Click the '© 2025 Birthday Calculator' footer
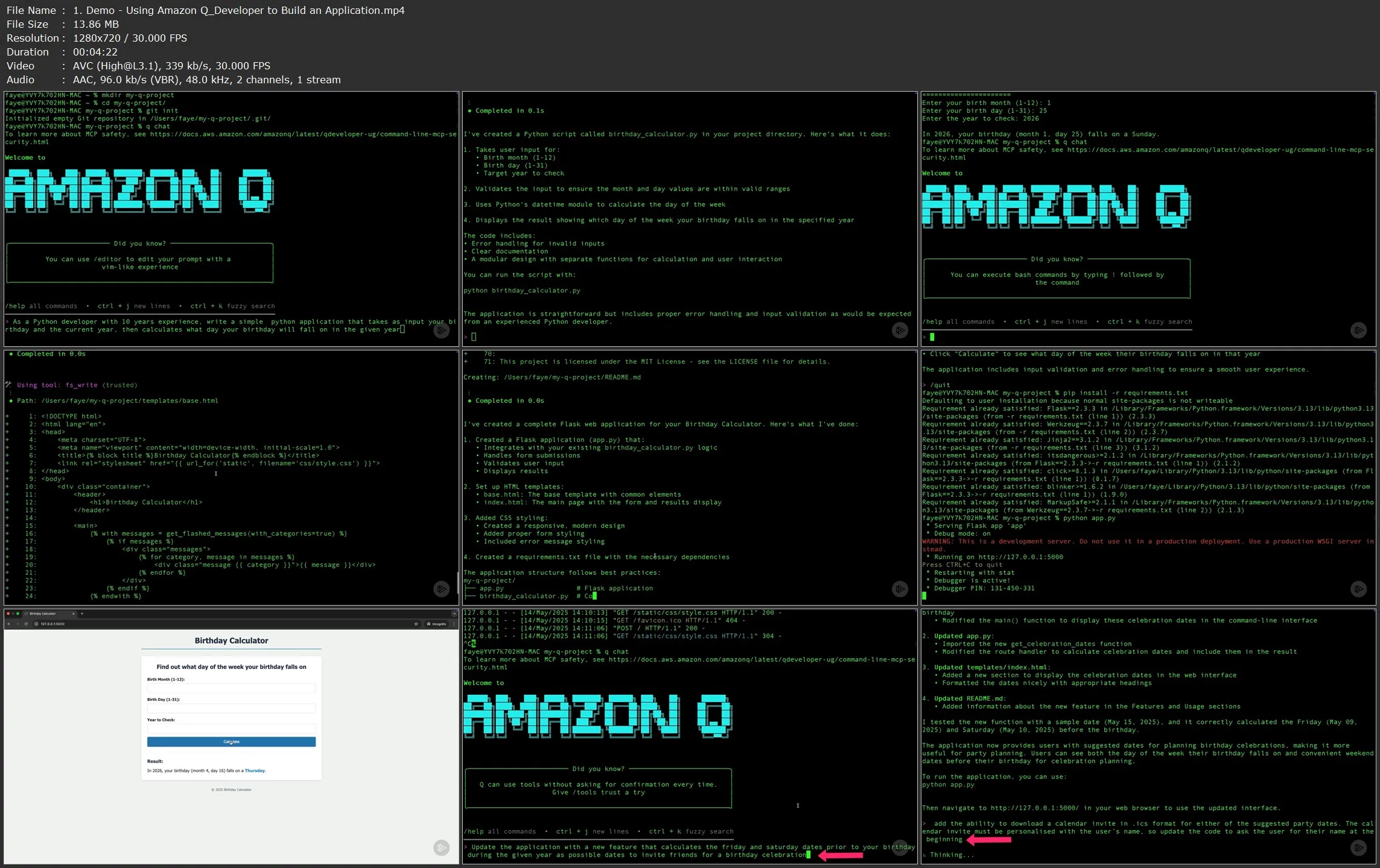 click(231, 790)
